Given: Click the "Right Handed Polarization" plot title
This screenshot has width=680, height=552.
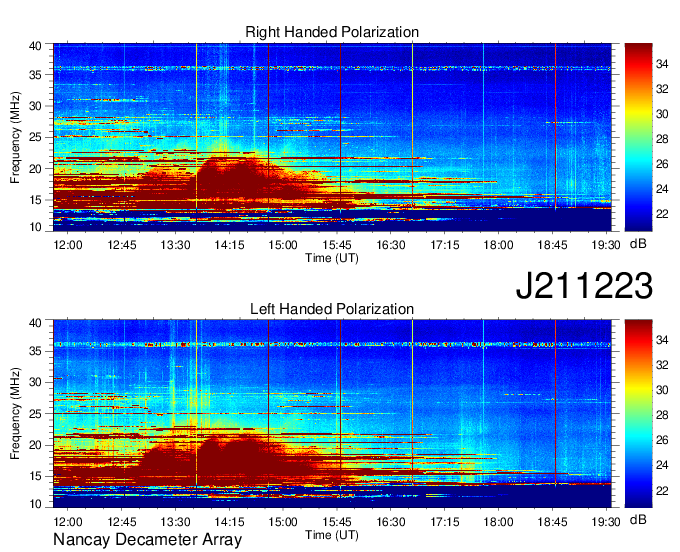Looking at the screenshot, I should 332,32.
